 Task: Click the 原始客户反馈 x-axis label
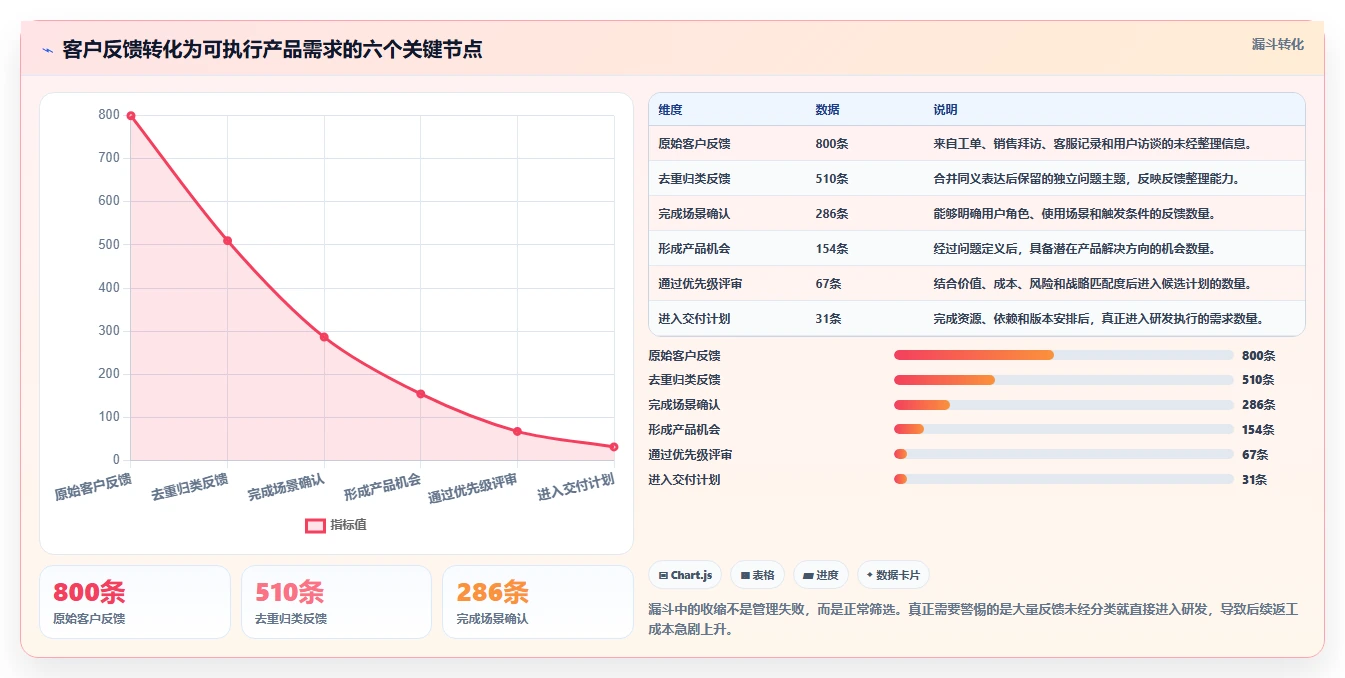[93, 487]
